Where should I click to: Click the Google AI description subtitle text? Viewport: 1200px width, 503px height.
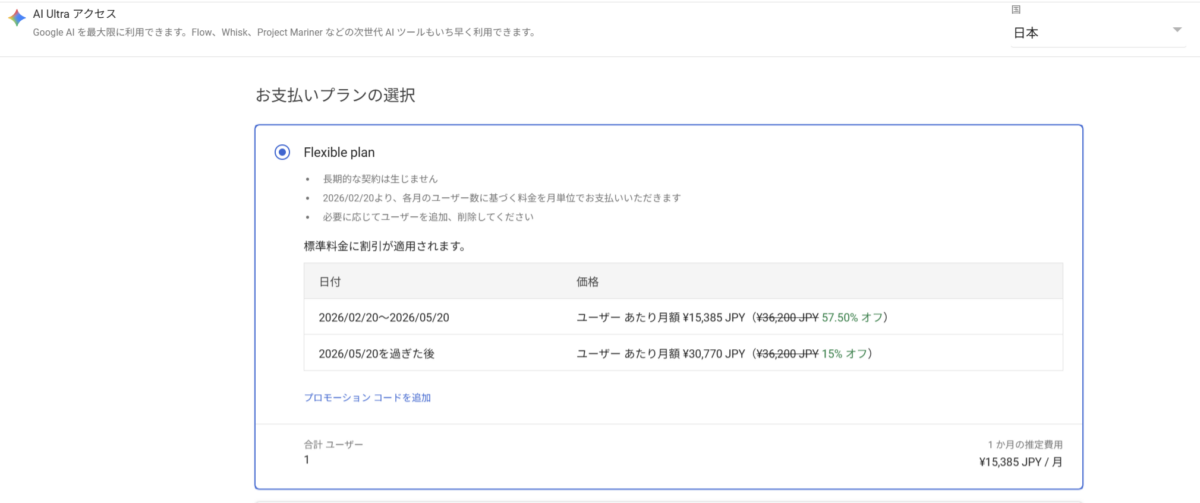pos(284,32)
